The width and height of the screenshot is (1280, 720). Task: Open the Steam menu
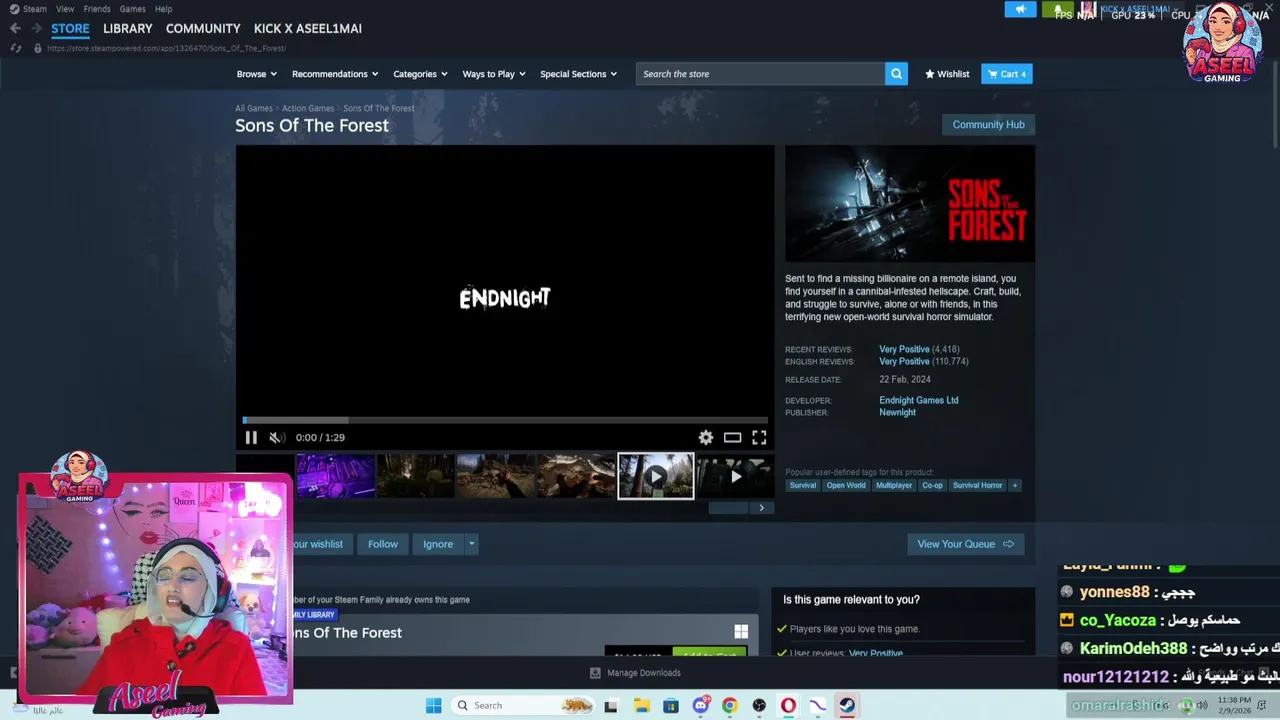pyautogui.click(x=35, y=9)
